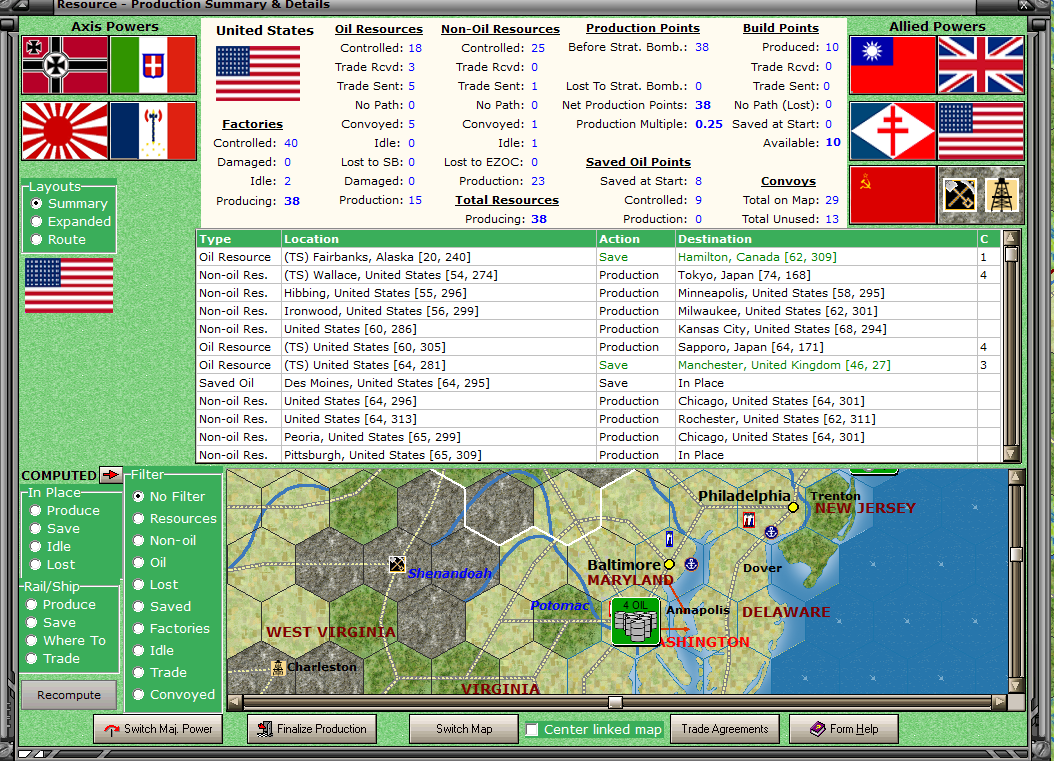
Task: Click scroll-down arrow of the resource table
Action: coord(1010,454)
